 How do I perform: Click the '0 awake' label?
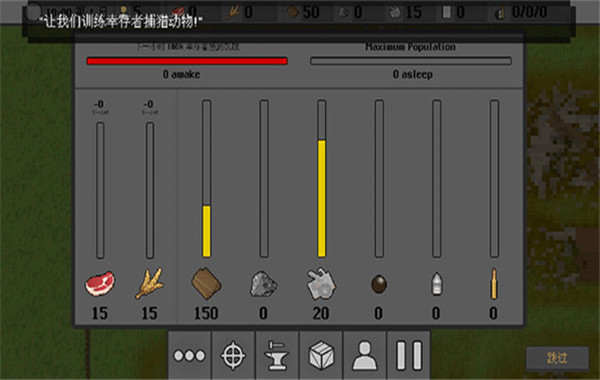pos(181,74)
